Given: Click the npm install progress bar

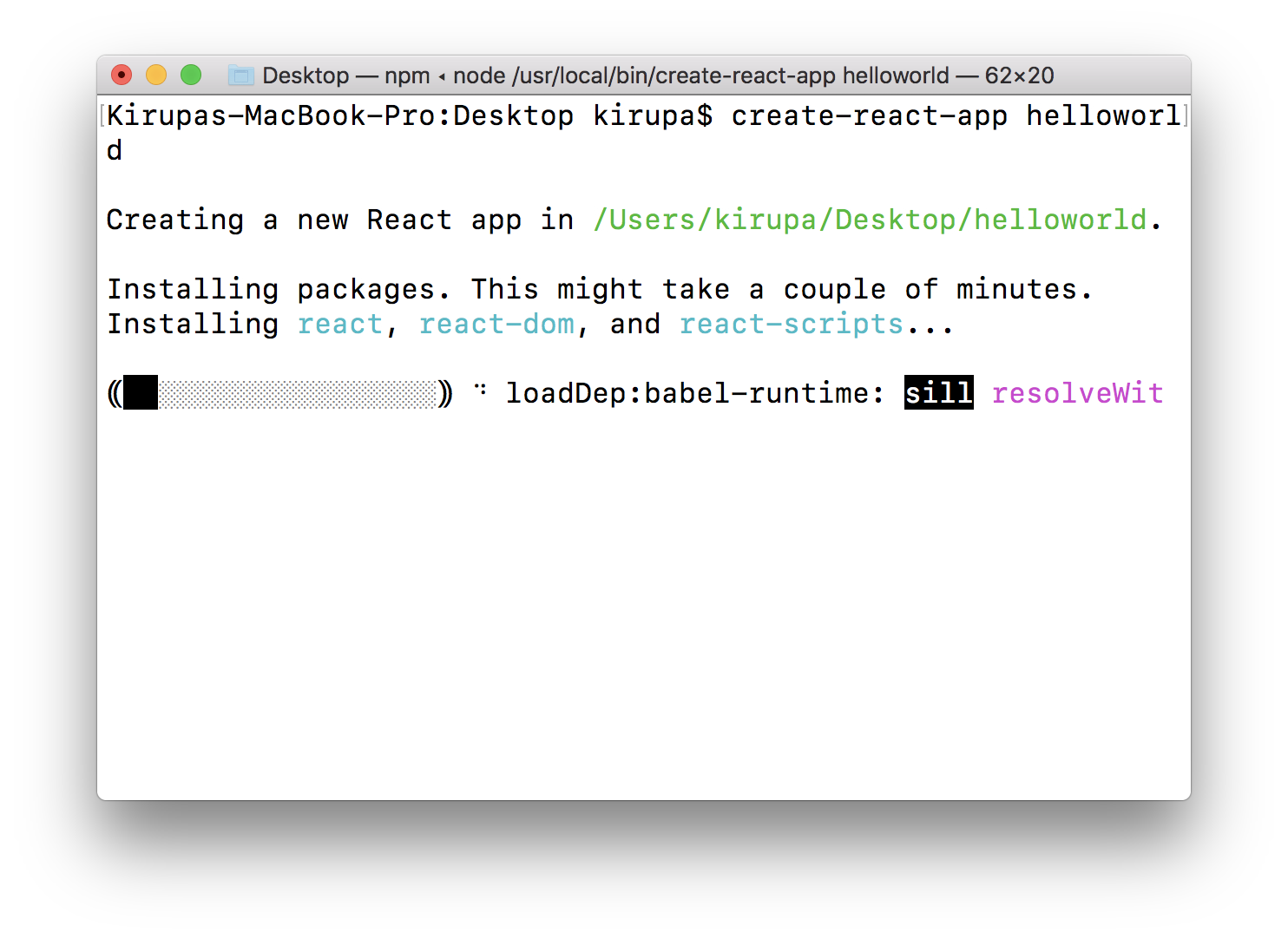Looking at the screenshot, I should point(279,393).
